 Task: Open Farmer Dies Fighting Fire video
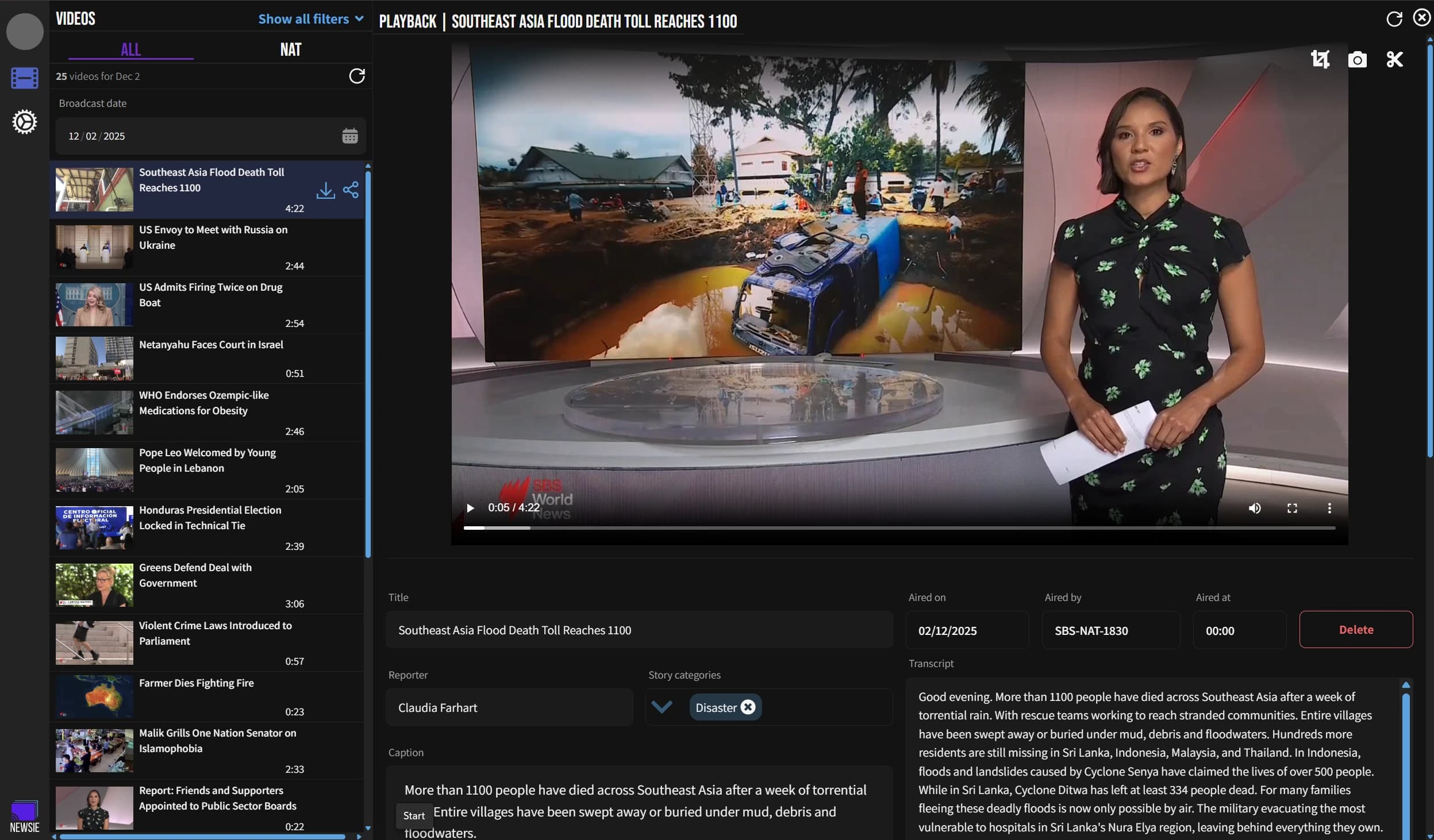[x=196, y=683]
